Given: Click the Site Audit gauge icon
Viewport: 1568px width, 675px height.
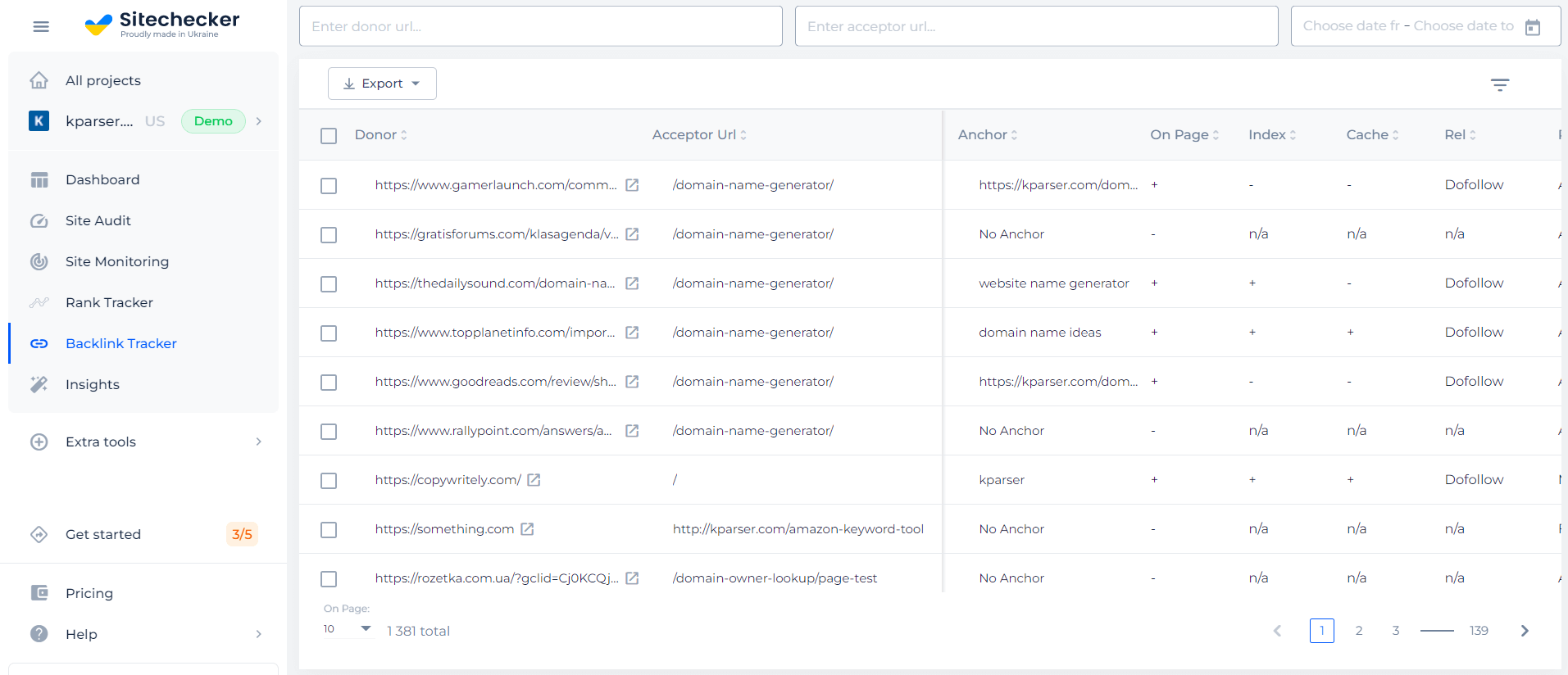Looking at the screenshot, I should (39, 220).
